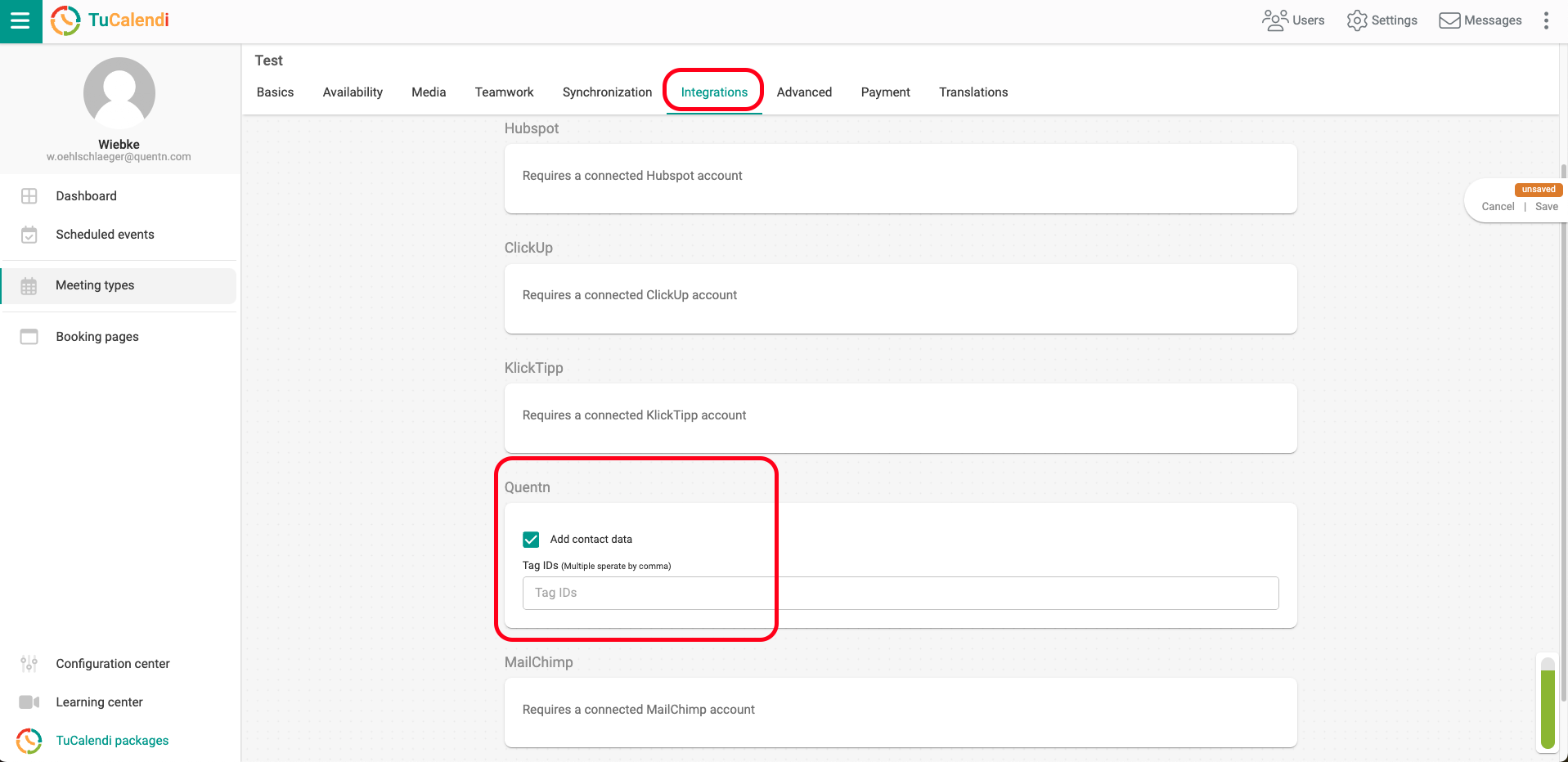Click the Hubspot section heading

click(532, 128)
